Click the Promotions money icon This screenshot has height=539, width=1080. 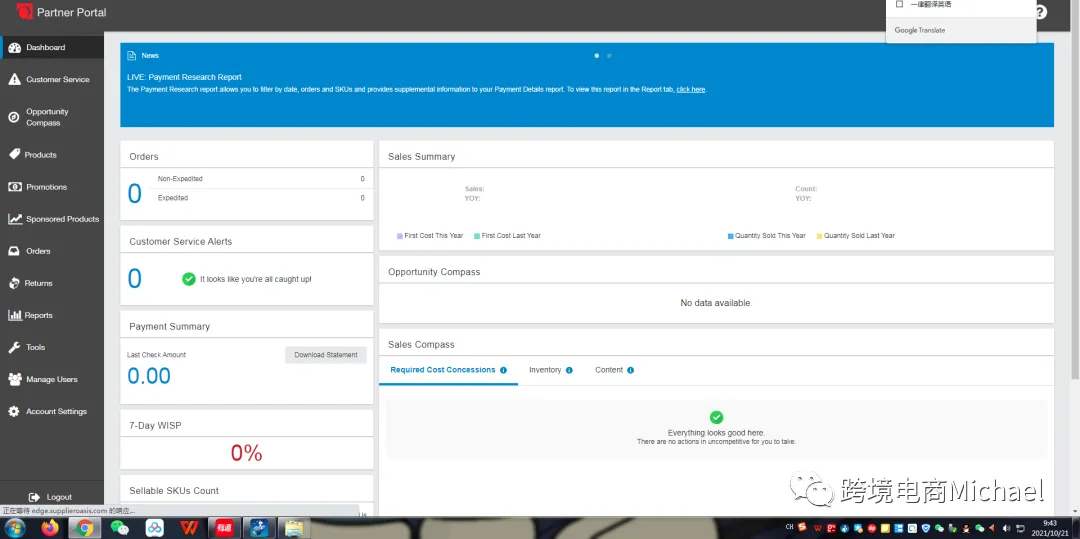[14, 187]
